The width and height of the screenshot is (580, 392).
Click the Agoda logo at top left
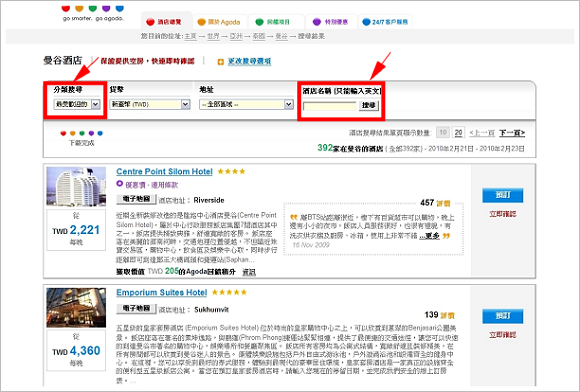tap(92, 13)
